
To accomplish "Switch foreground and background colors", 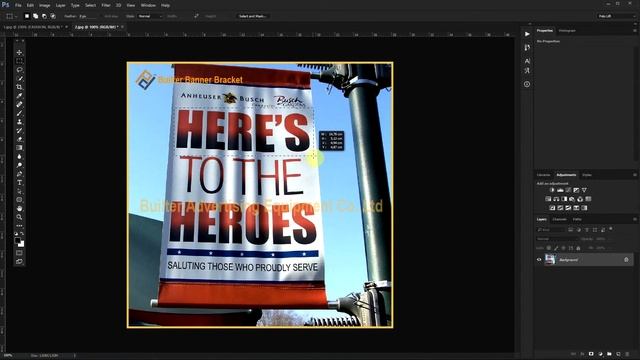I will point(22,234).
